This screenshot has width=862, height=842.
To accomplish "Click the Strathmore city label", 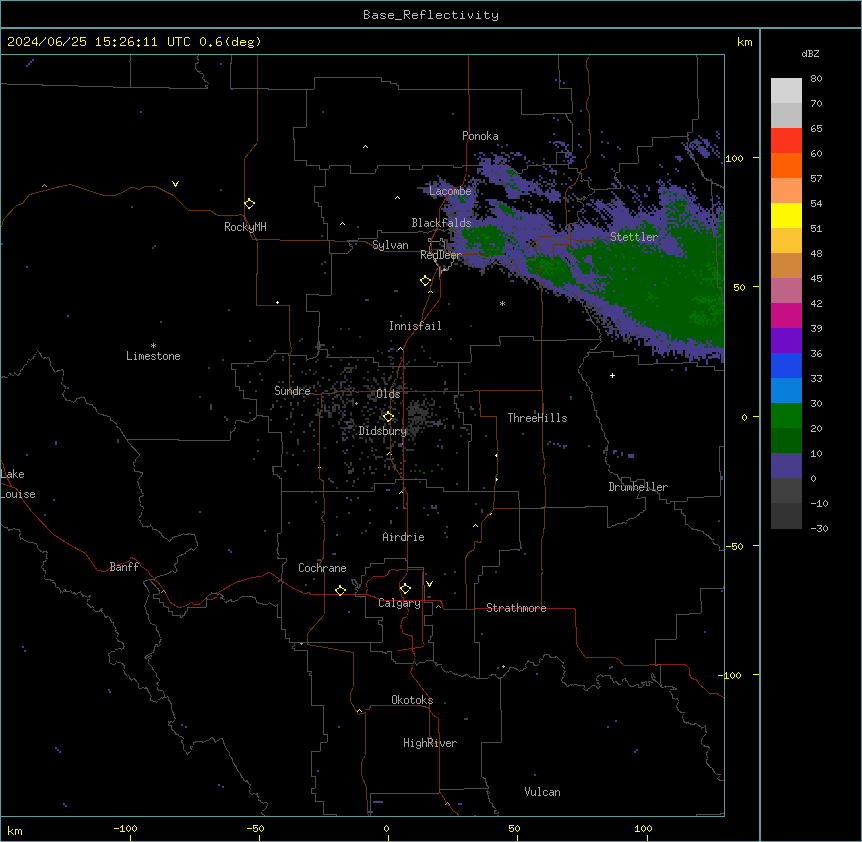I will click(516, 608).
